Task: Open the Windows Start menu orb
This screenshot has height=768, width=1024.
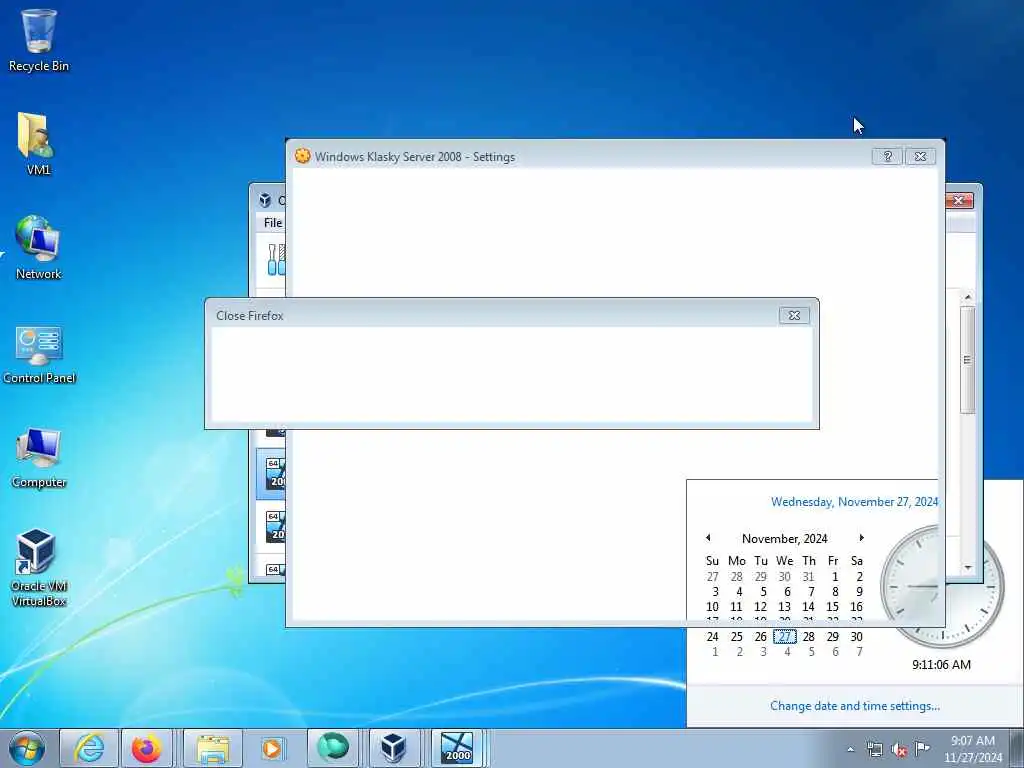Action: tap(27, 748)
